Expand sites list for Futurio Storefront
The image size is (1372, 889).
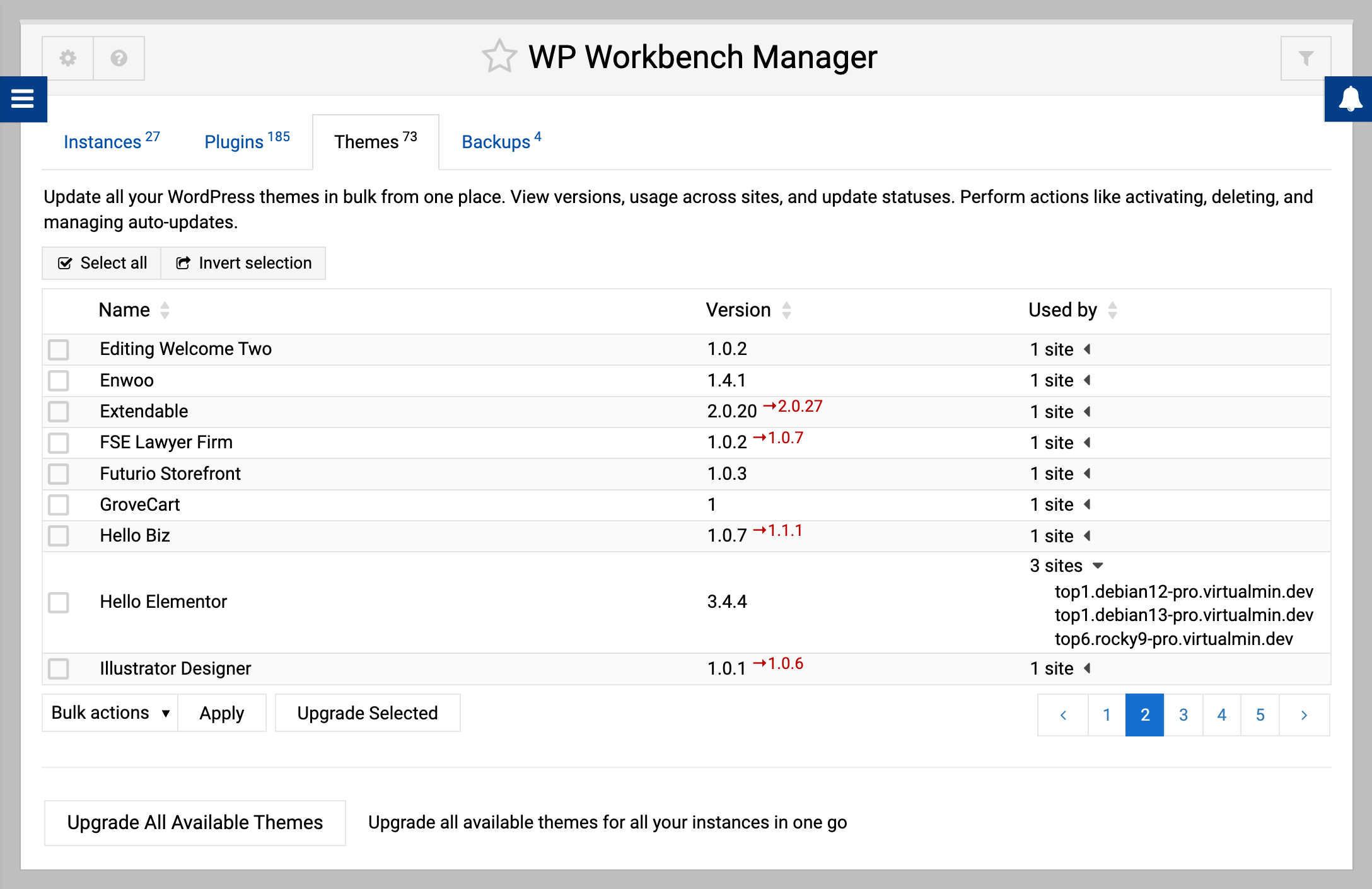[x=1087, y=474]
